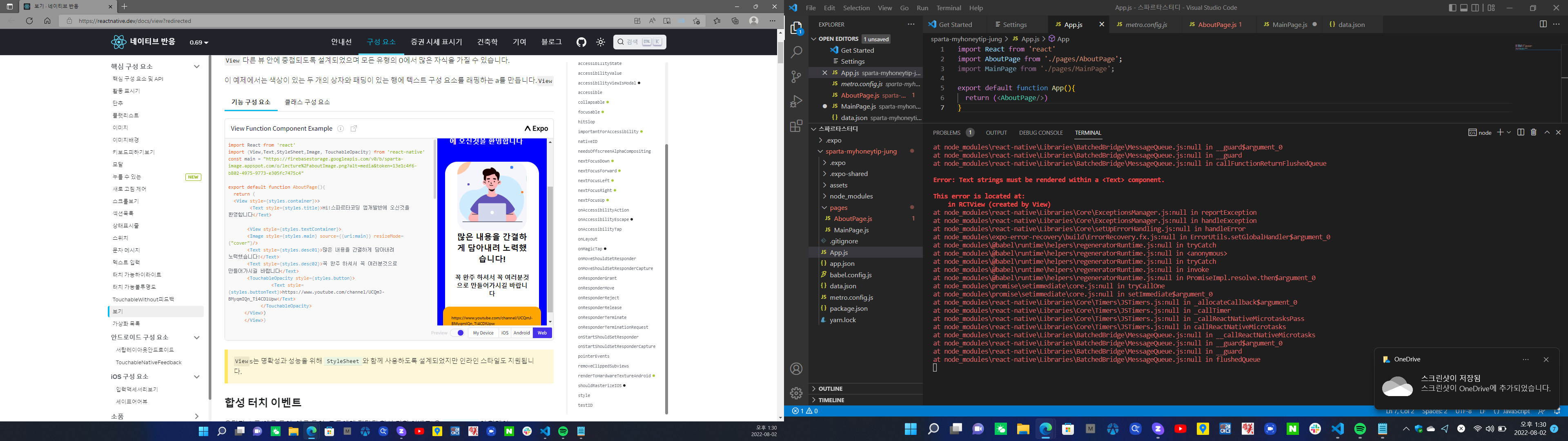
Task: Toggle the primary side bar in VS Code
Action: [1452, 8]
